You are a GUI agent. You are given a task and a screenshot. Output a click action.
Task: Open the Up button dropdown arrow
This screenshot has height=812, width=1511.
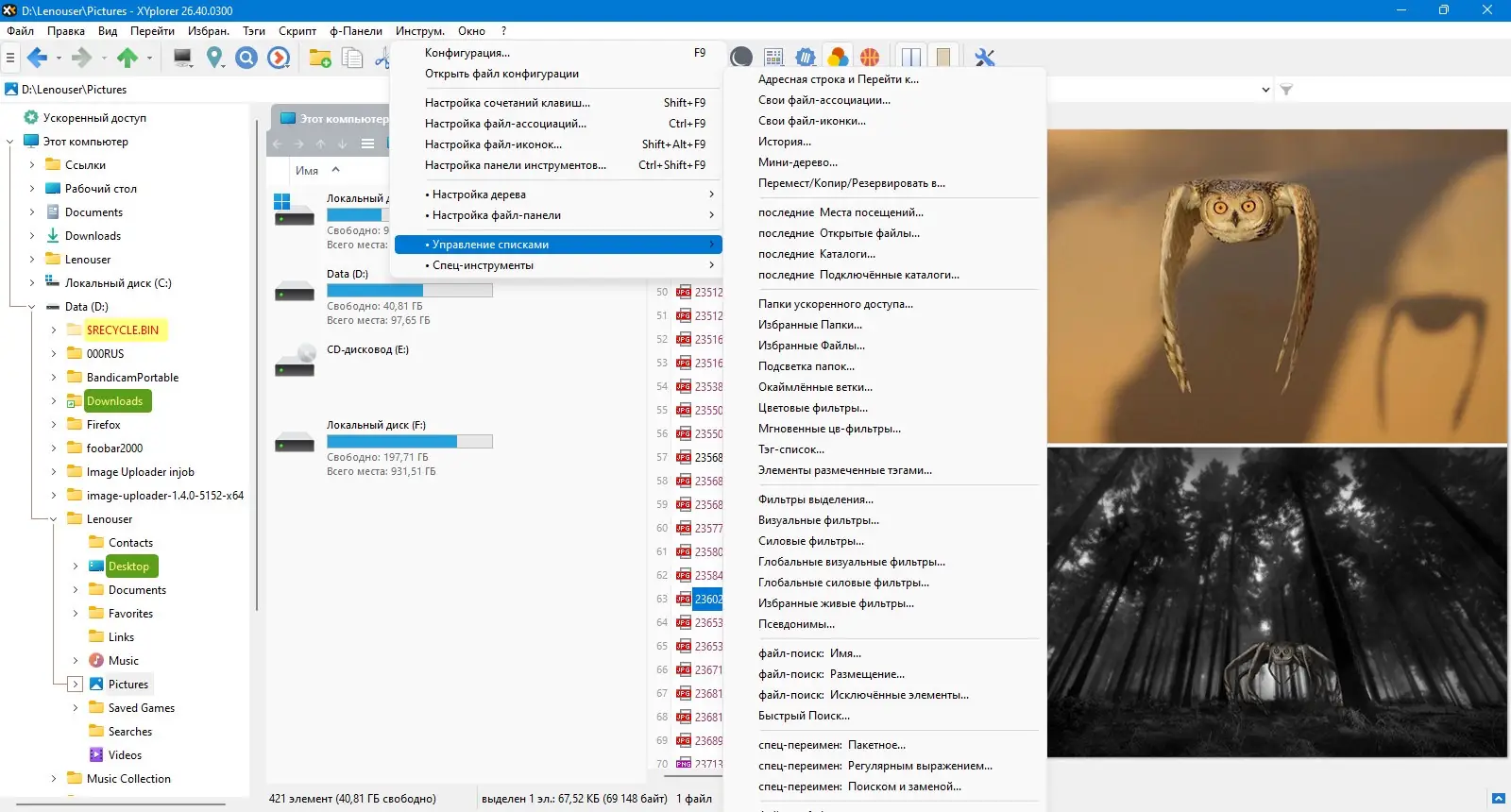149,59
